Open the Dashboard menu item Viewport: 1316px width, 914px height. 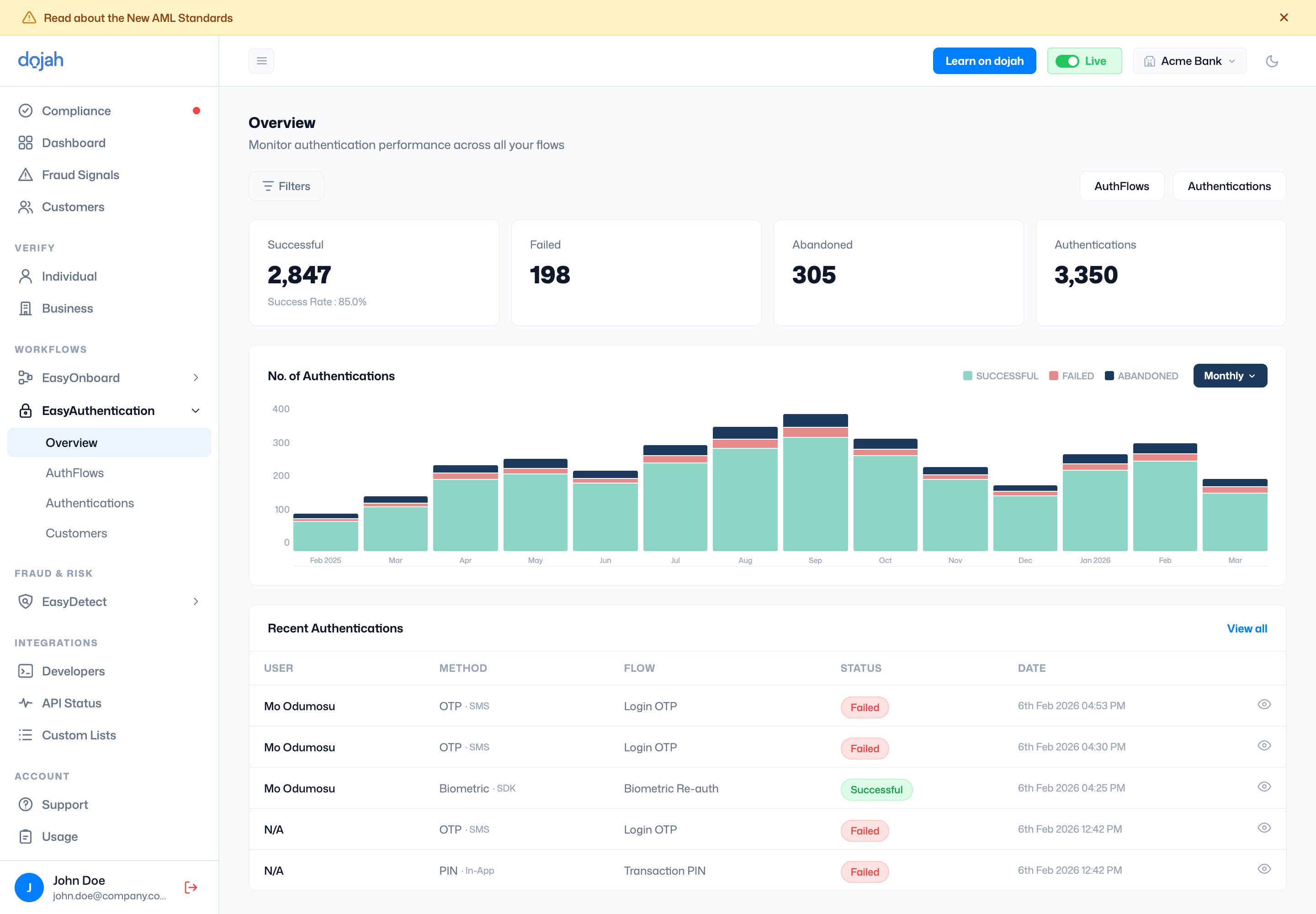click(x=74, y=143)
